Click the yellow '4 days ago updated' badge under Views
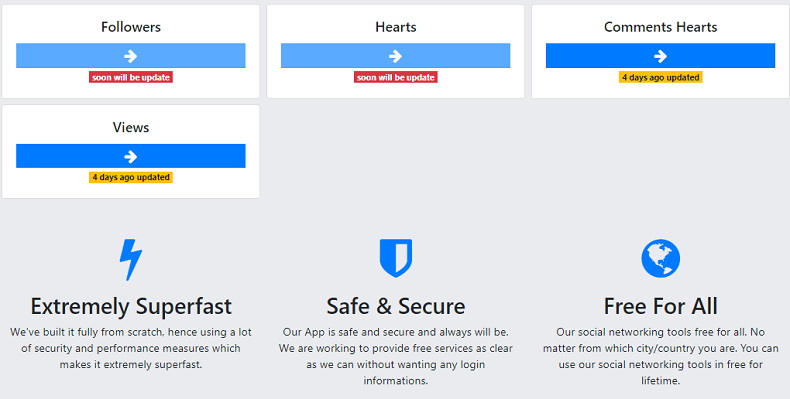 click(x=131, y=177)
